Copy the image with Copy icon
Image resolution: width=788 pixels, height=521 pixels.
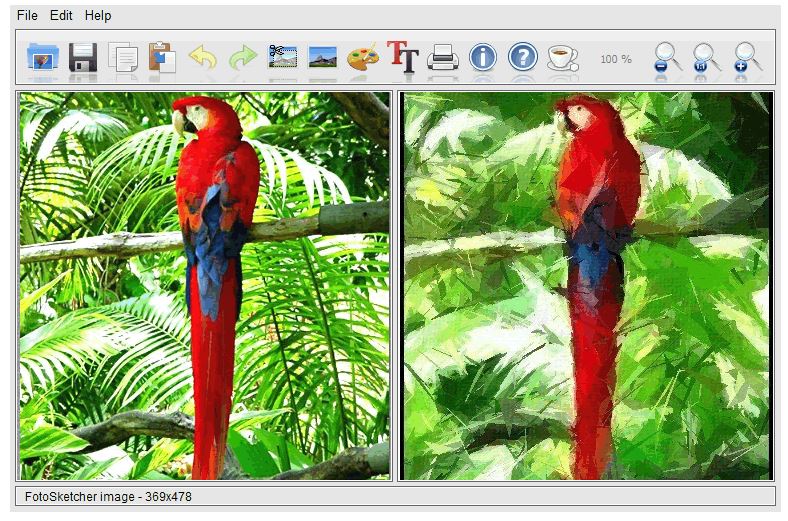click(123, 58)
